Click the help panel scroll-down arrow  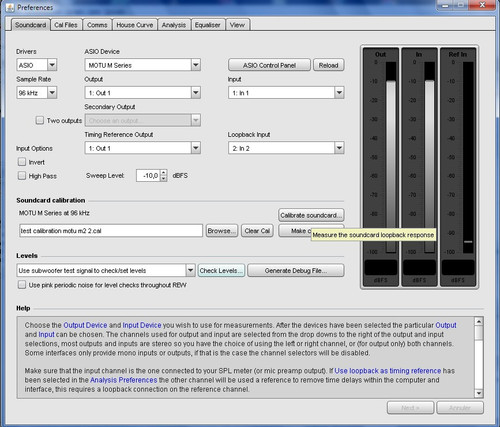479,393
